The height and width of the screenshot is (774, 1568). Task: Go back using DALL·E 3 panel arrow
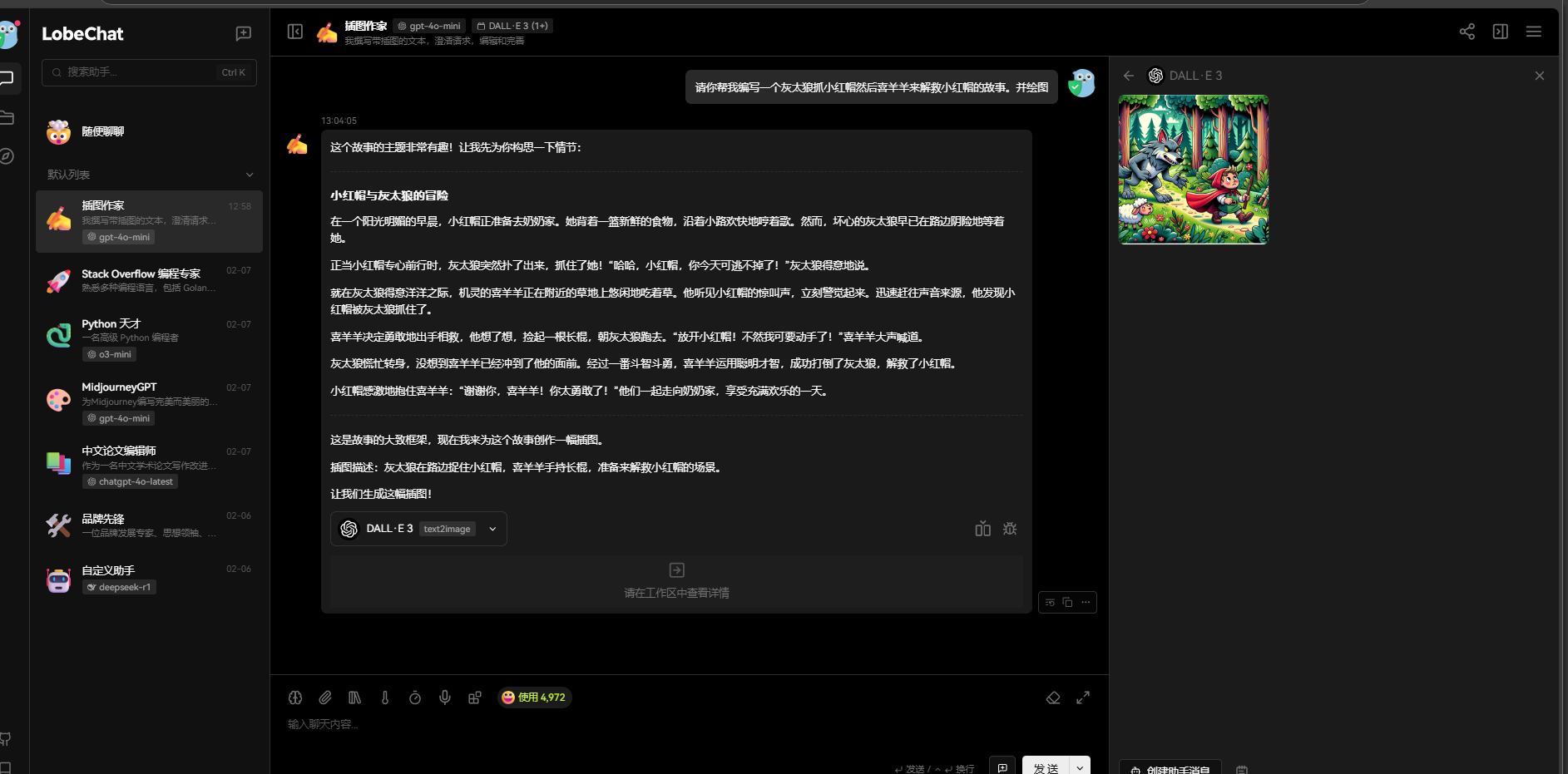tap(1129, 76)
